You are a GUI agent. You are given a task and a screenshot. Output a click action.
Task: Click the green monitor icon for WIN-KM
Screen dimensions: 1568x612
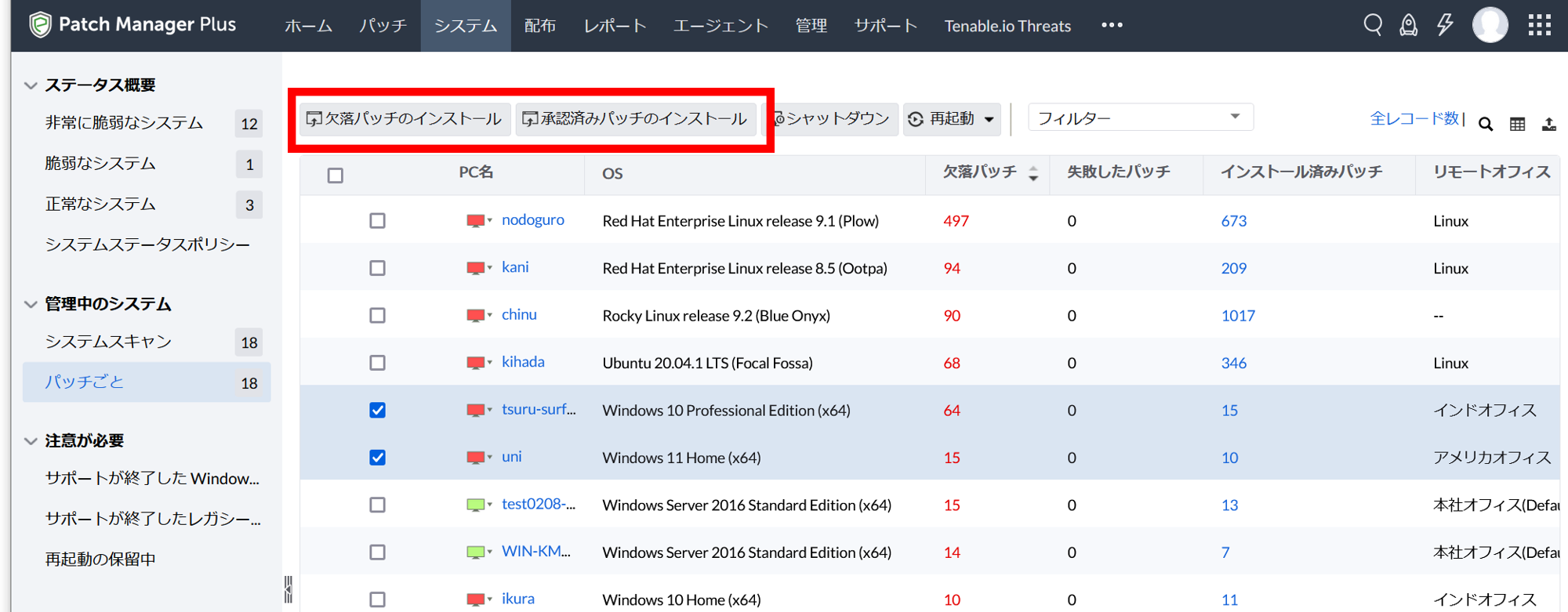click(x=475, y=552)
